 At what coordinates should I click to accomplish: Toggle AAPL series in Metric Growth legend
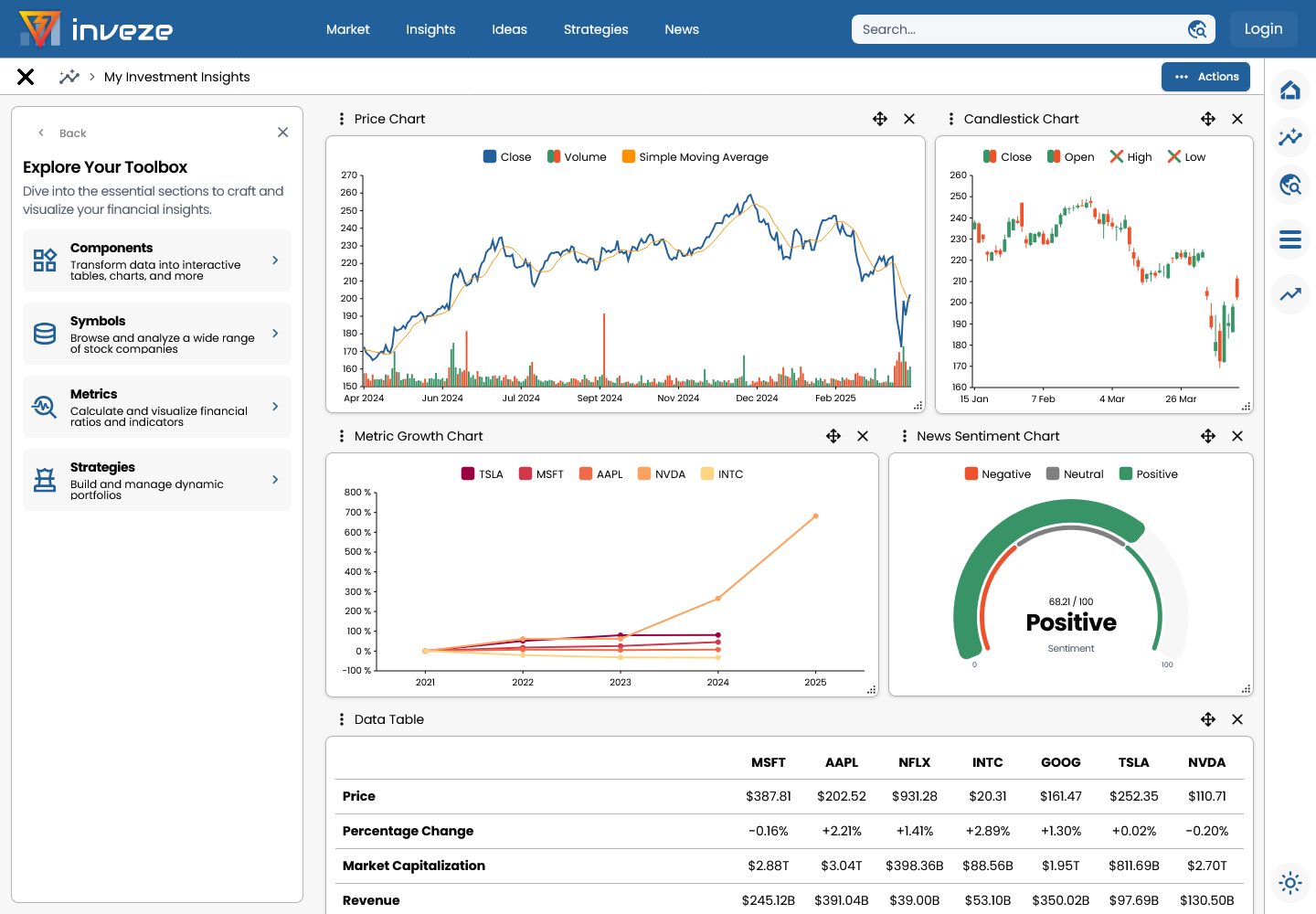pos(601,474)
